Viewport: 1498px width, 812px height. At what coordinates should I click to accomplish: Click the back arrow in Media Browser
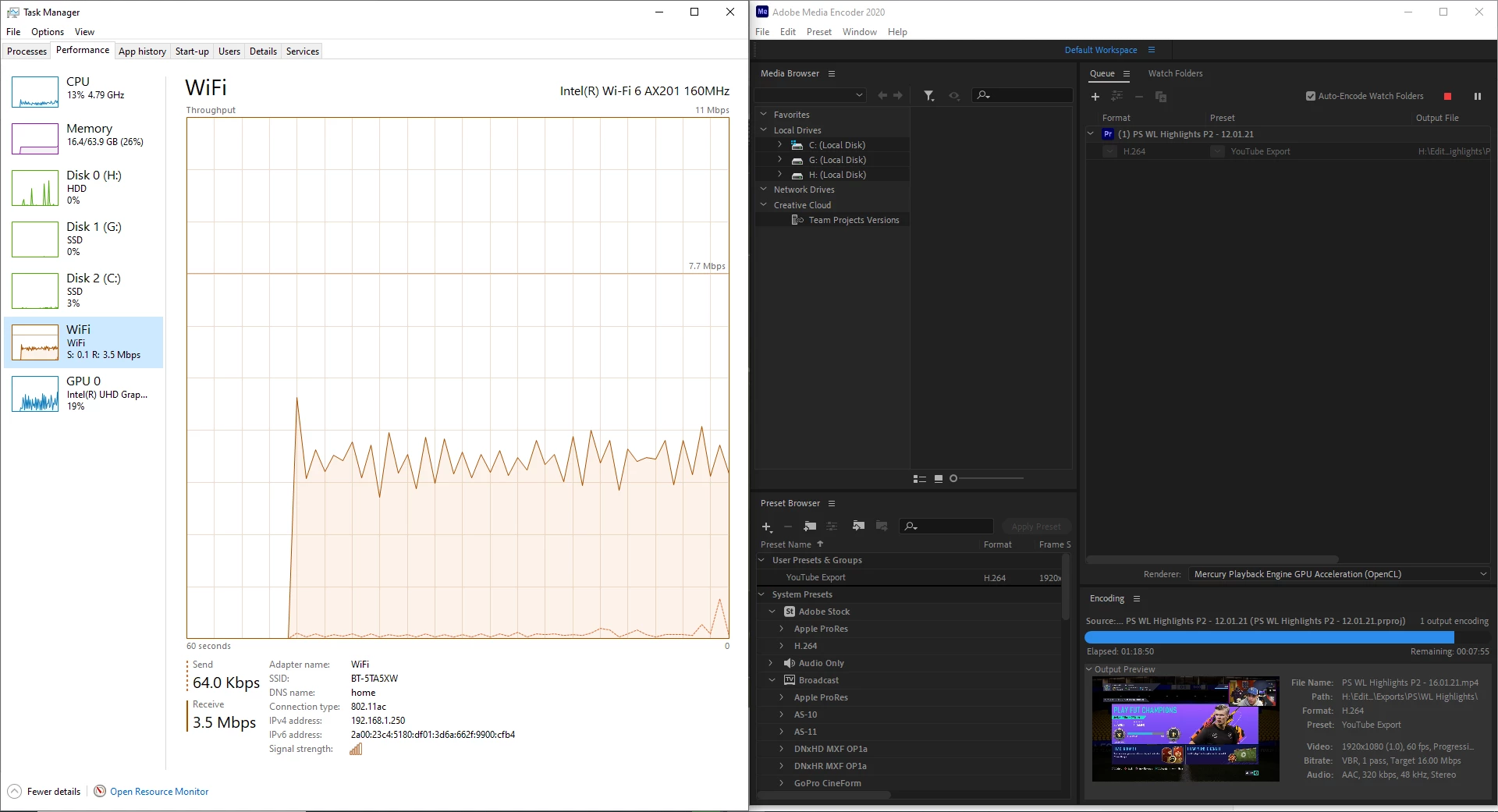[882, 95]
